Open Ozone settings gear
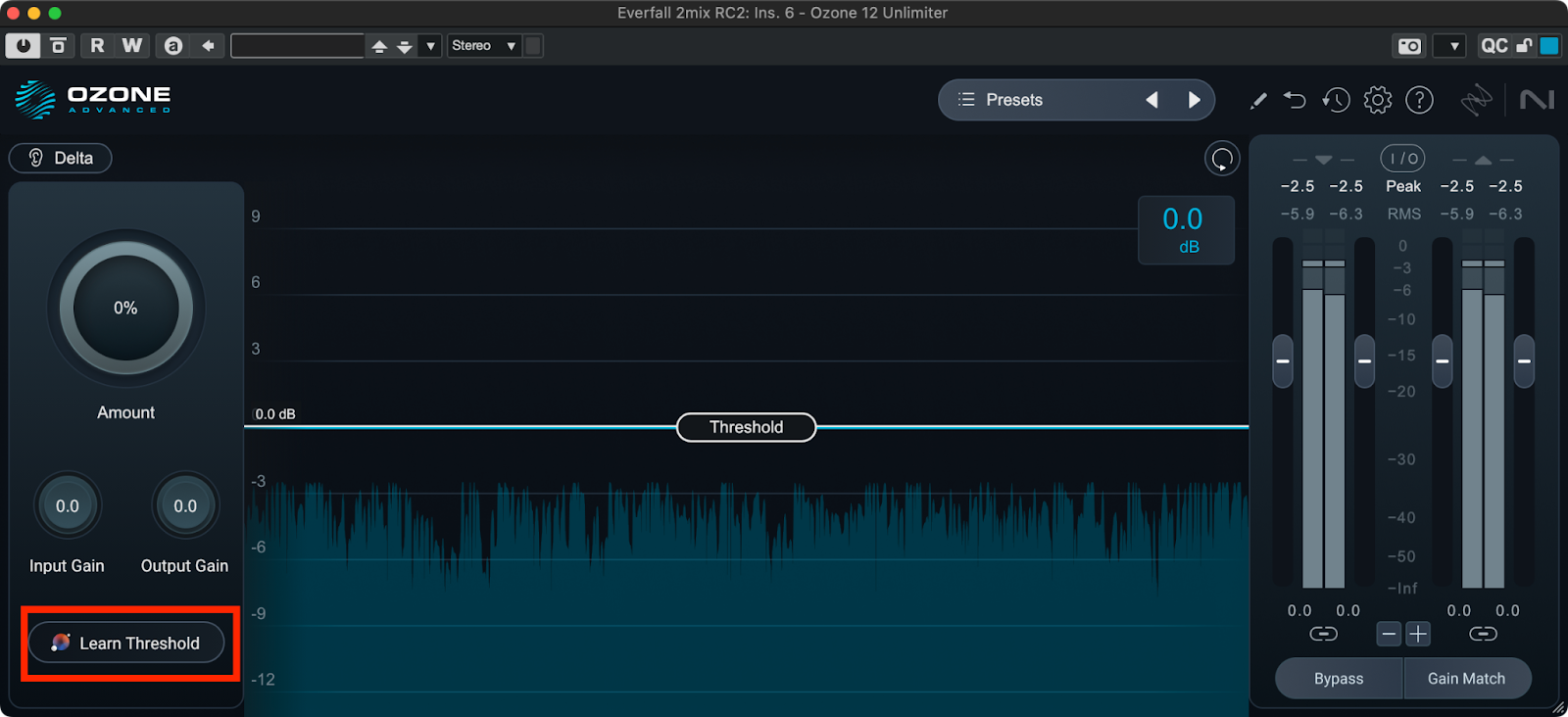 [x=1378, y=100]
